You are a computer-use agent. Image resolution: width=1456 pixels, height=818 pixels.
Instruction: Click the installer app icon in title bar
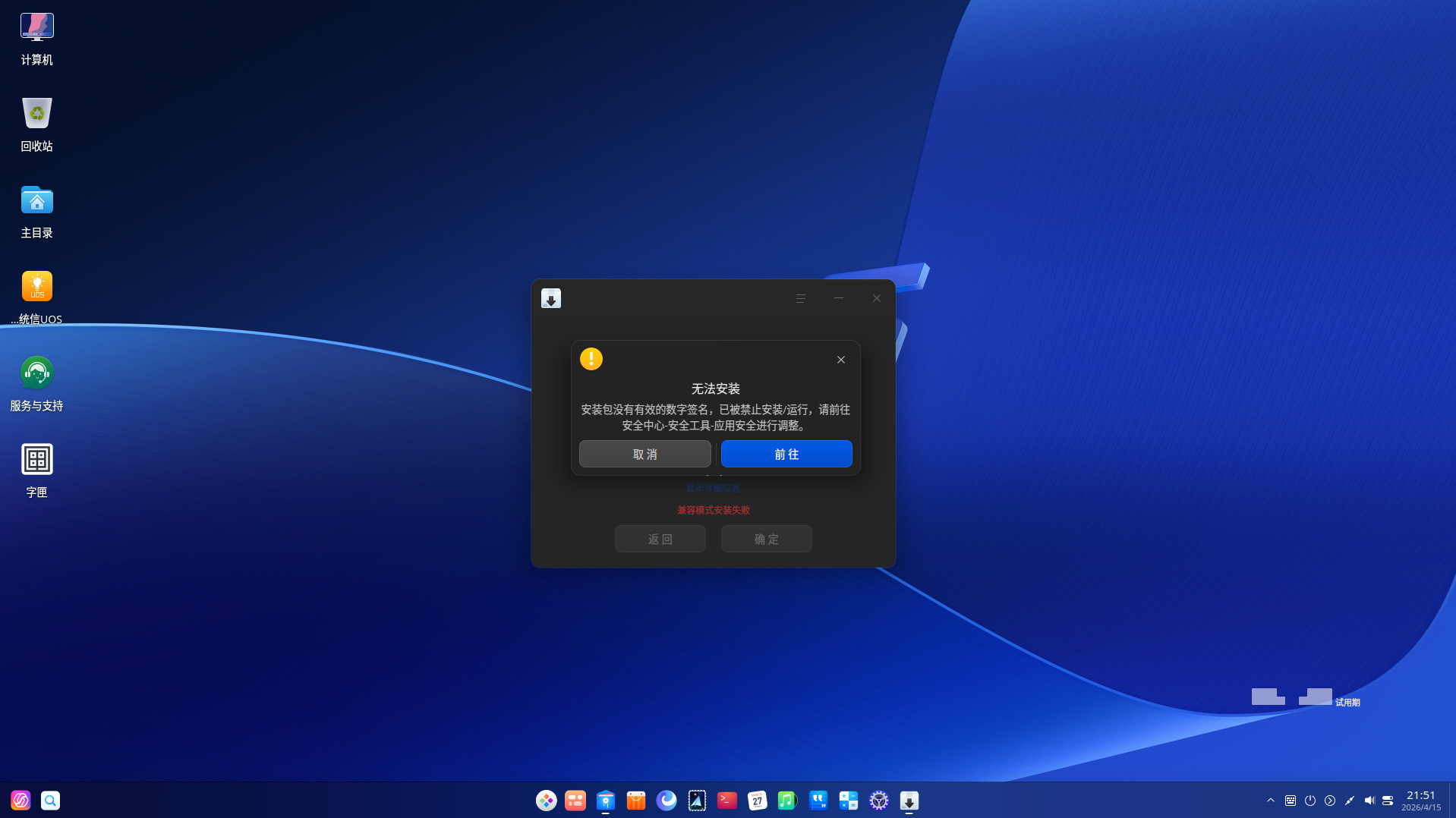point(551,298)
